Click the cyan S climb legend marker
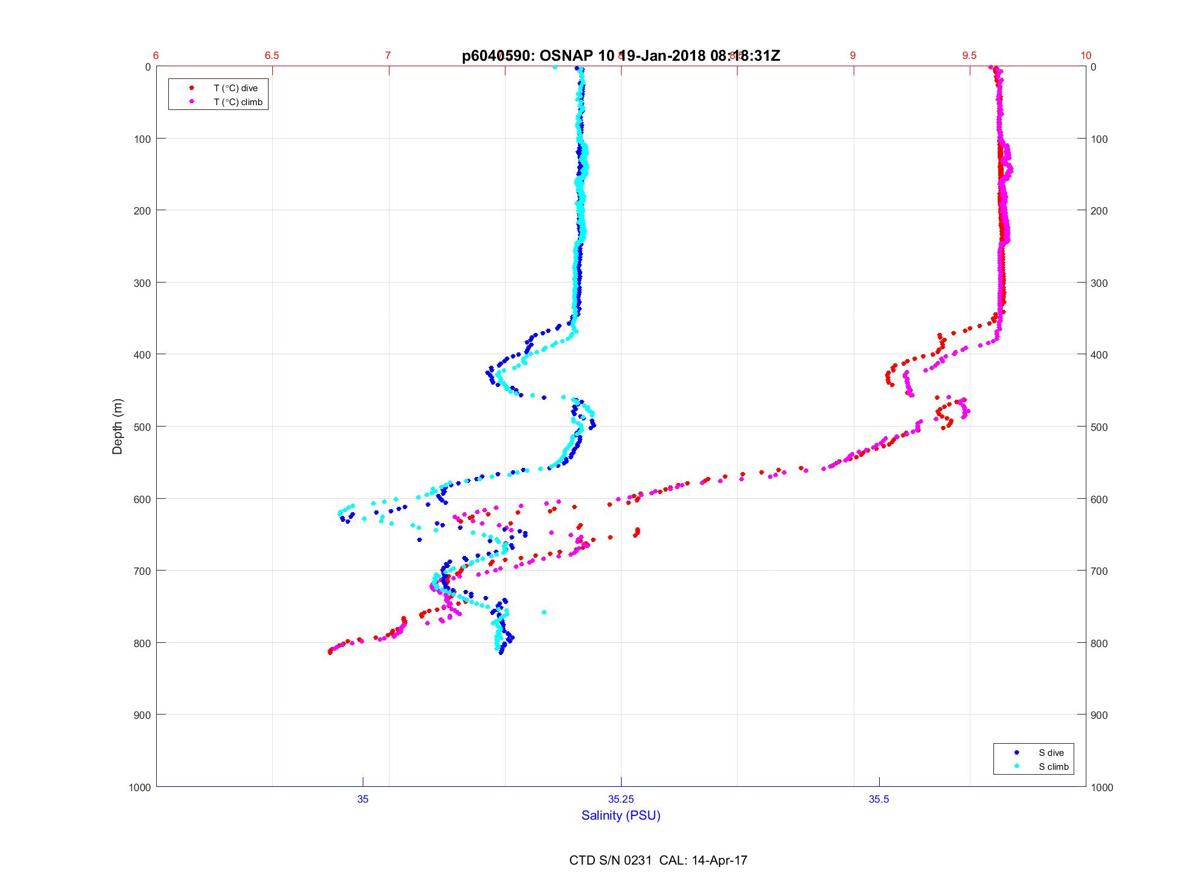Image resolution: width=1200 pixels, height=885 pixels. pyautogui.click(x=1017, y=766)
